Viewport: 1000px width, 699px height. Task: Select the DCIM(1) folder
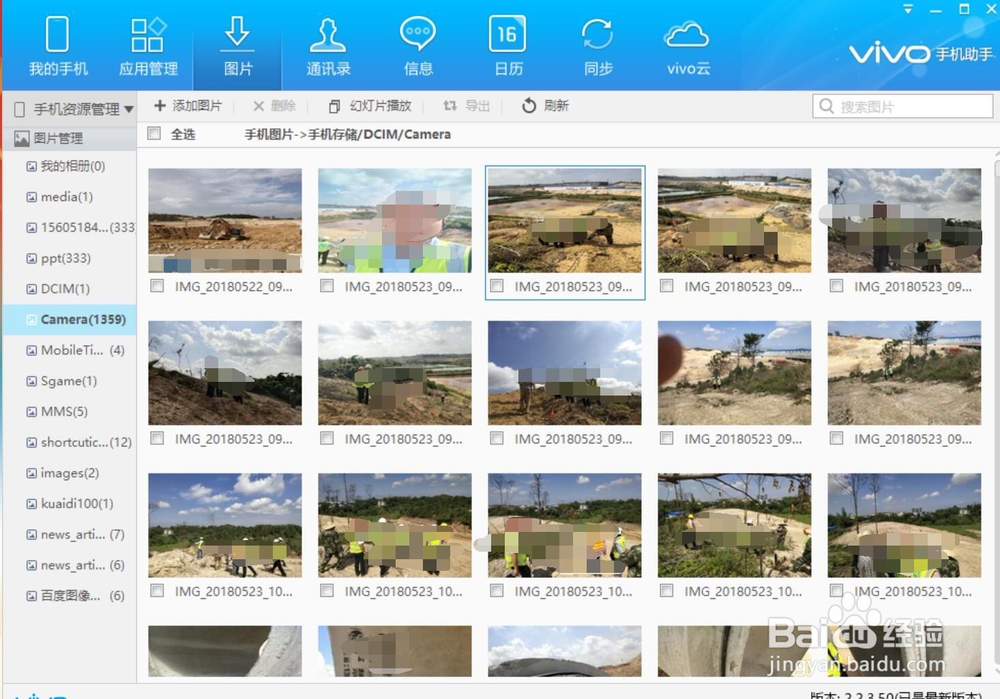coord(70,289)
